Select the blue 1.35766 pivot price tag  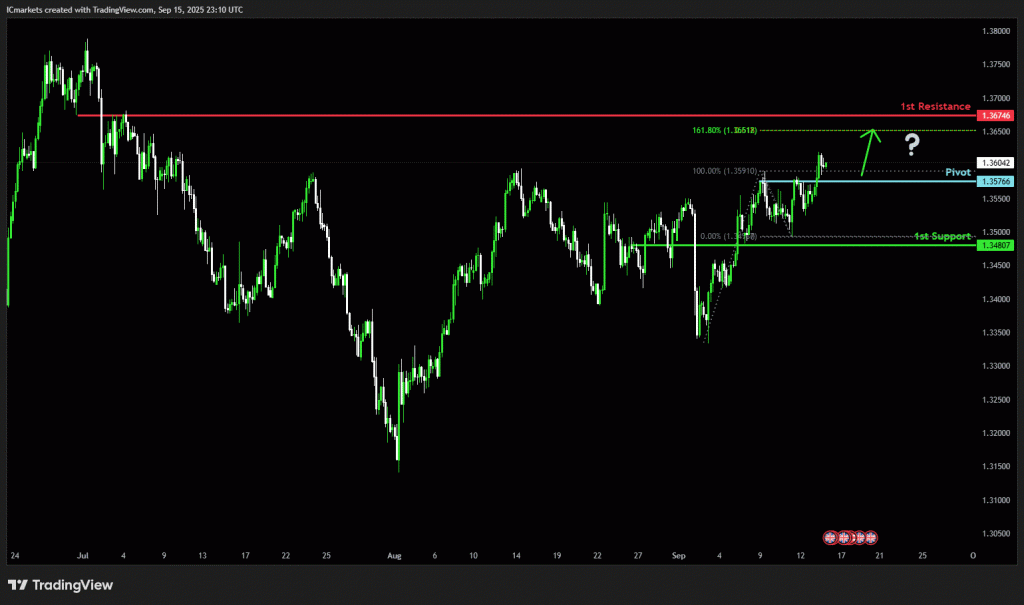[995, 182]
